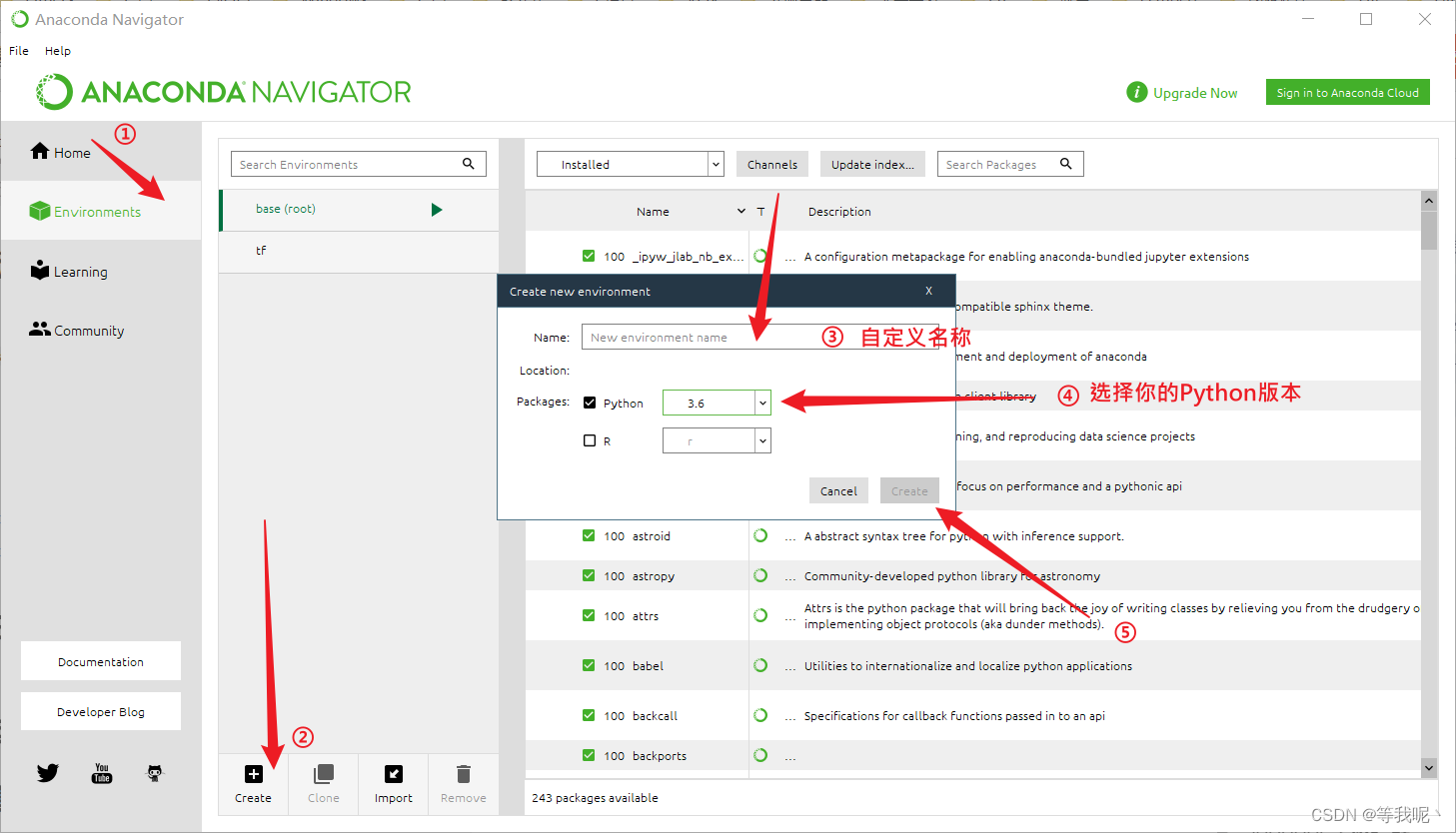Click the Description column header
The height and width of the screenshot is (833, 1456).
point(839,212)
